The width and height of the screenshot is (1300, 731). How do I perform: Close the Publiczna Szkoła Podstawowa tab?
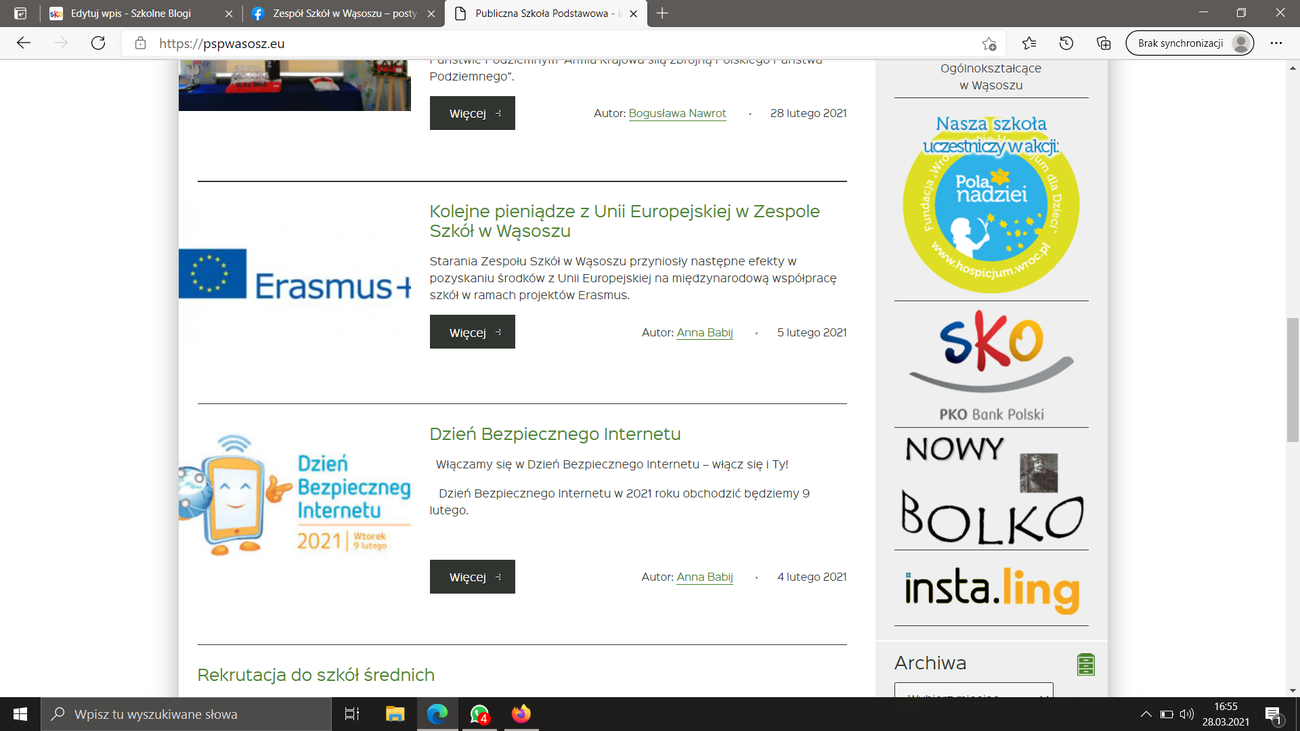(633, 14)
